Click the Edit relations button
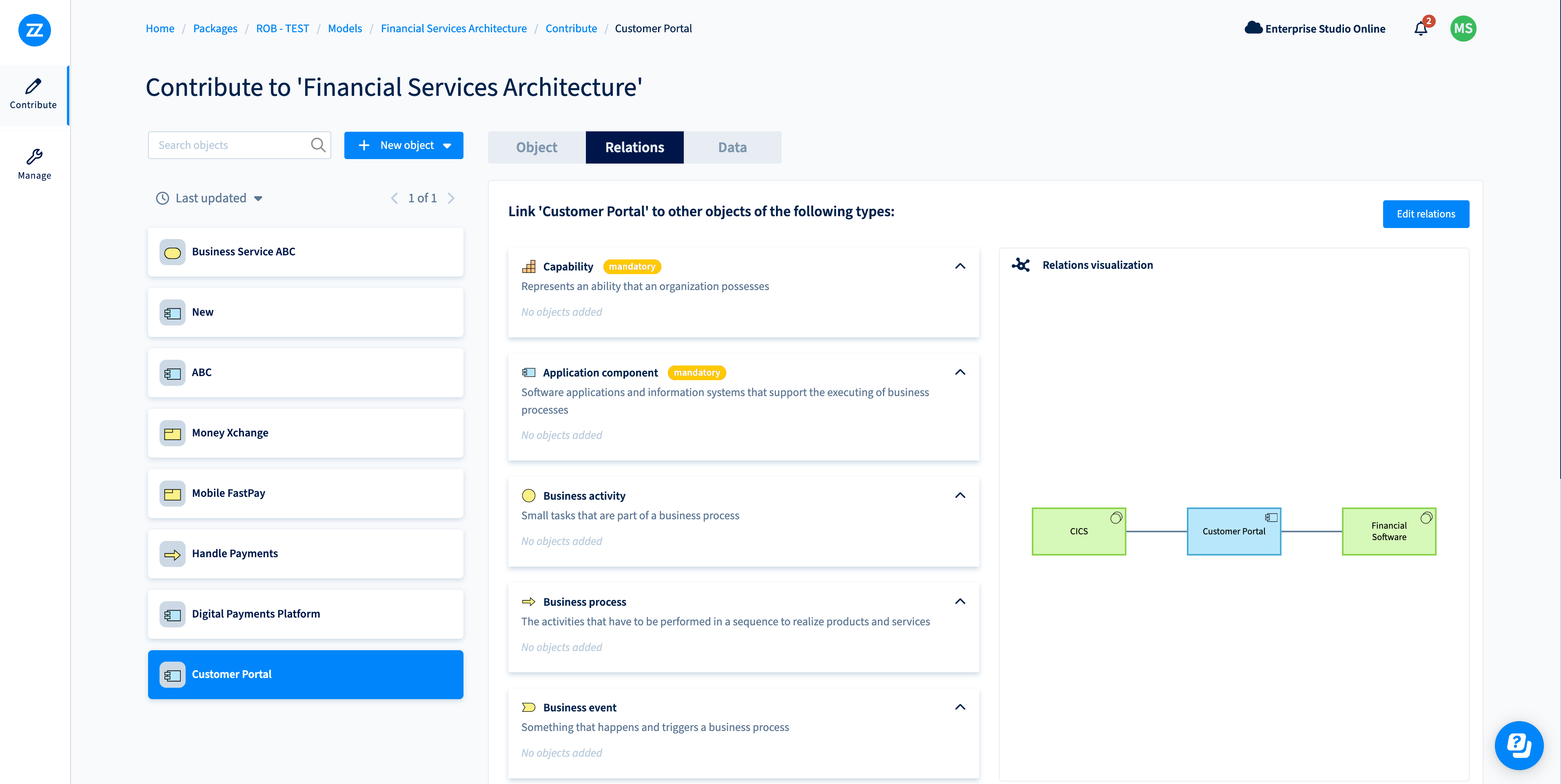This screenshot has width=1561, height=784. [1426, 213]
